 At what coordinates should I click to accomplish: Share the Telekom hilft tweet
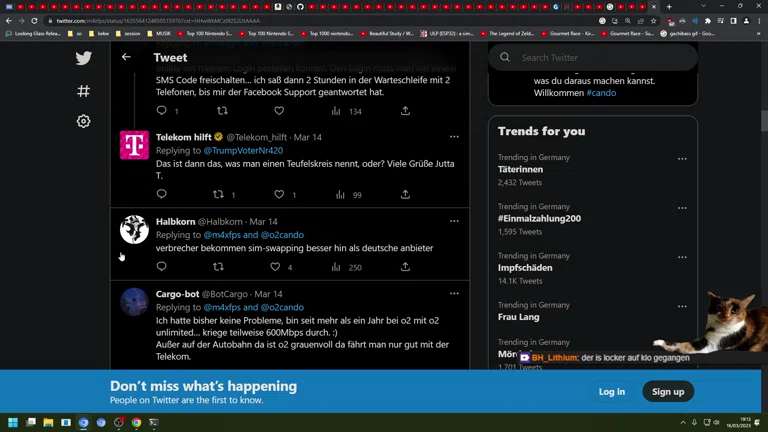click(405, 194)
